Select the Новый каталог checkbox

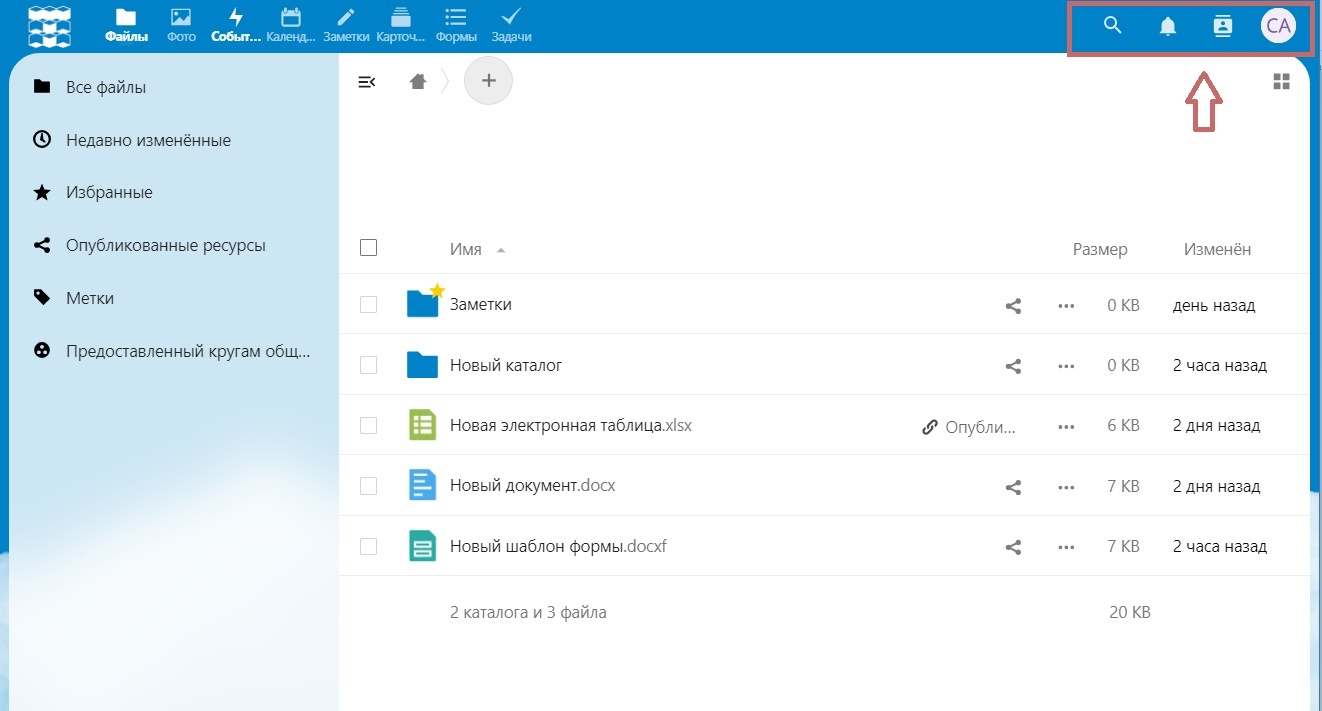point(368,366)
